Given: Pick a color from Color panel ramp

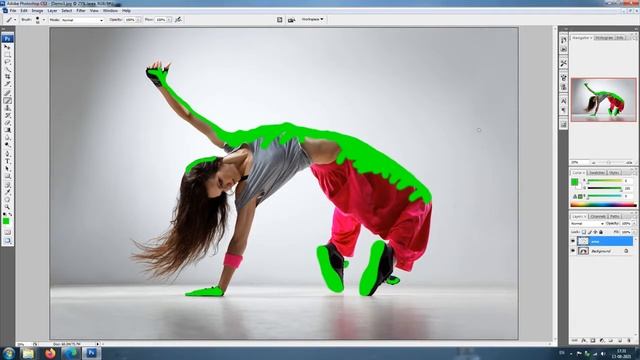Looking at the screenshot, I should point(604,205).
